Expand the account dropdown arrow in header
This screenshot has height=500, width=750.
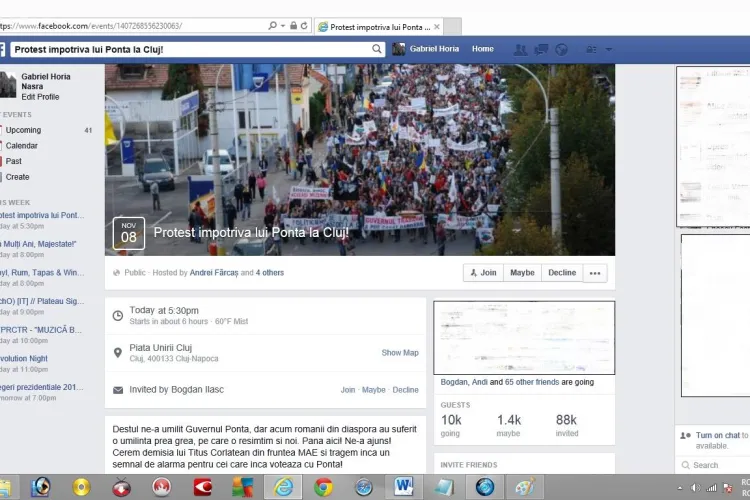pyautogui.click(x=608, y=49)
